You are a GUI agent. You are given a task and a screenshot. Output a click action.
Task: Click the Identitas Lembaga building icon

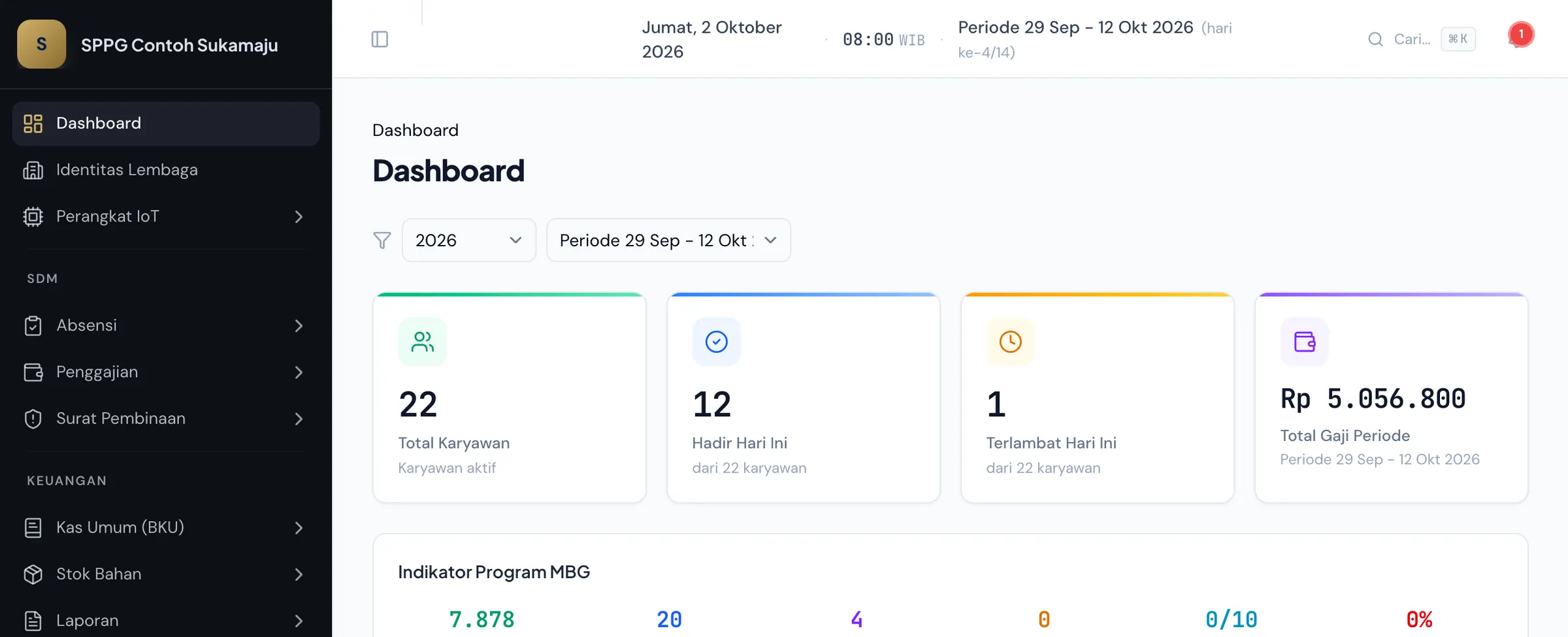pos(33,170)
